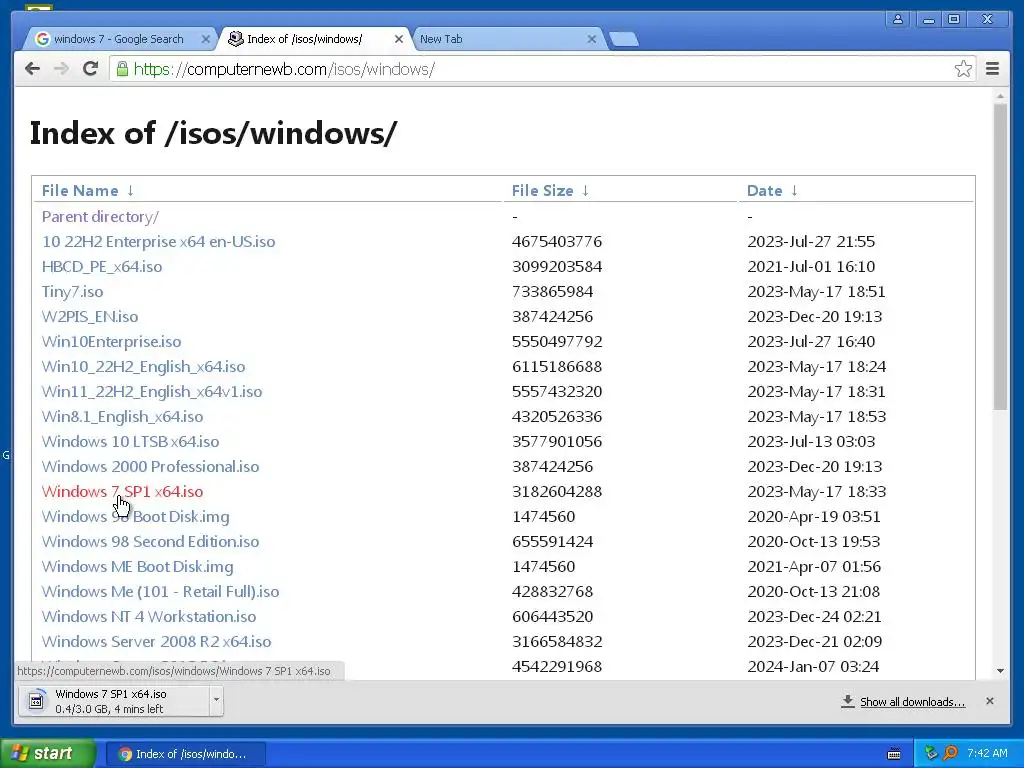Close the downloads bar
Viewport: 1024px width, 768px height.
click(x=989, y=701)
